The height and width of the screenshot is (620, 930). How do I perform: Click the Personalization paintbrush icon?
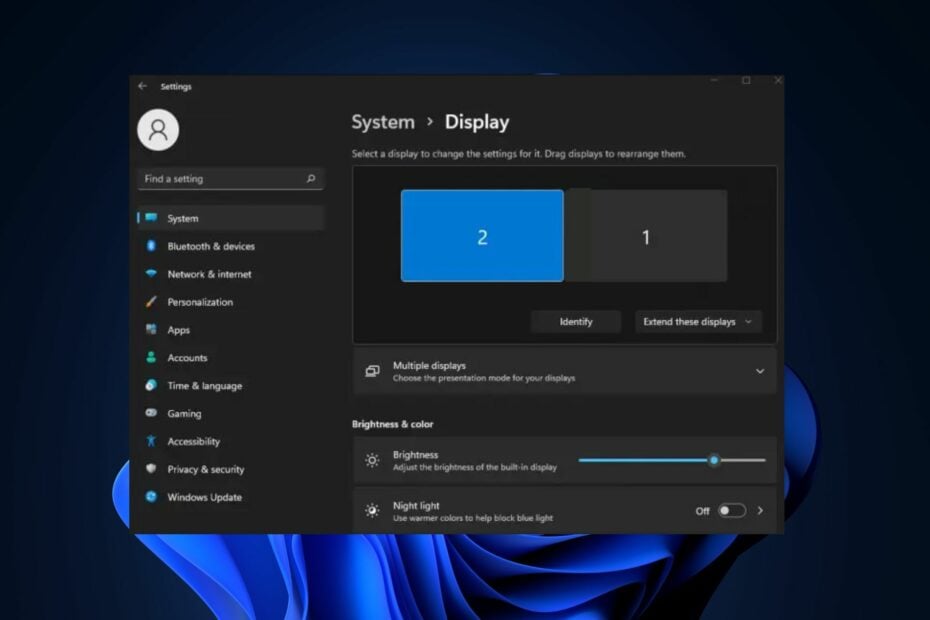click(x=151, y=302)
